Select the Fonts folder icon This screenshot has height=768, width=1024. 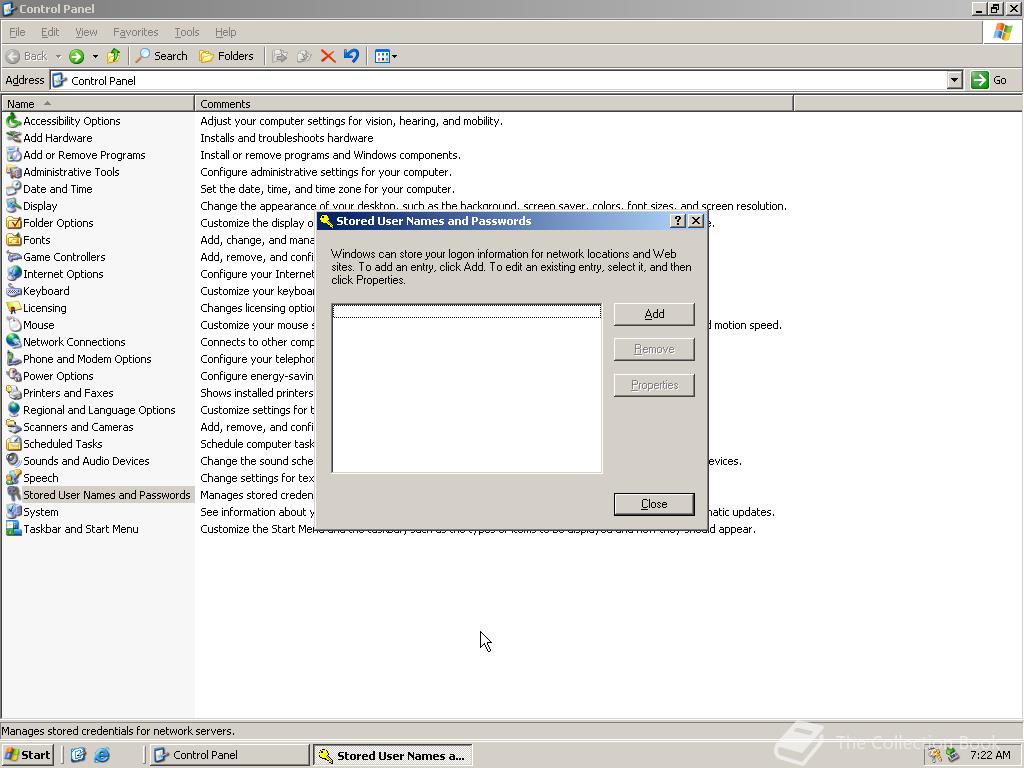click(x=14, y=240)
